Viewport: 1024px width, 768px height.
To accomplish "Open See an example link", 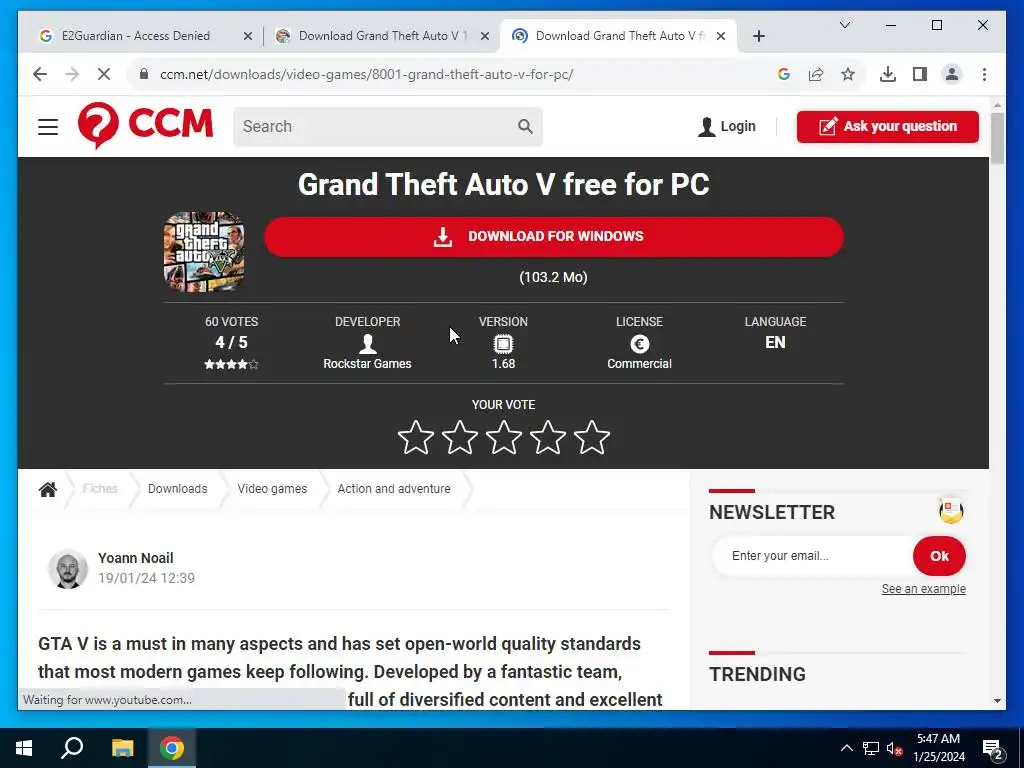I will [x=923, y=588].
